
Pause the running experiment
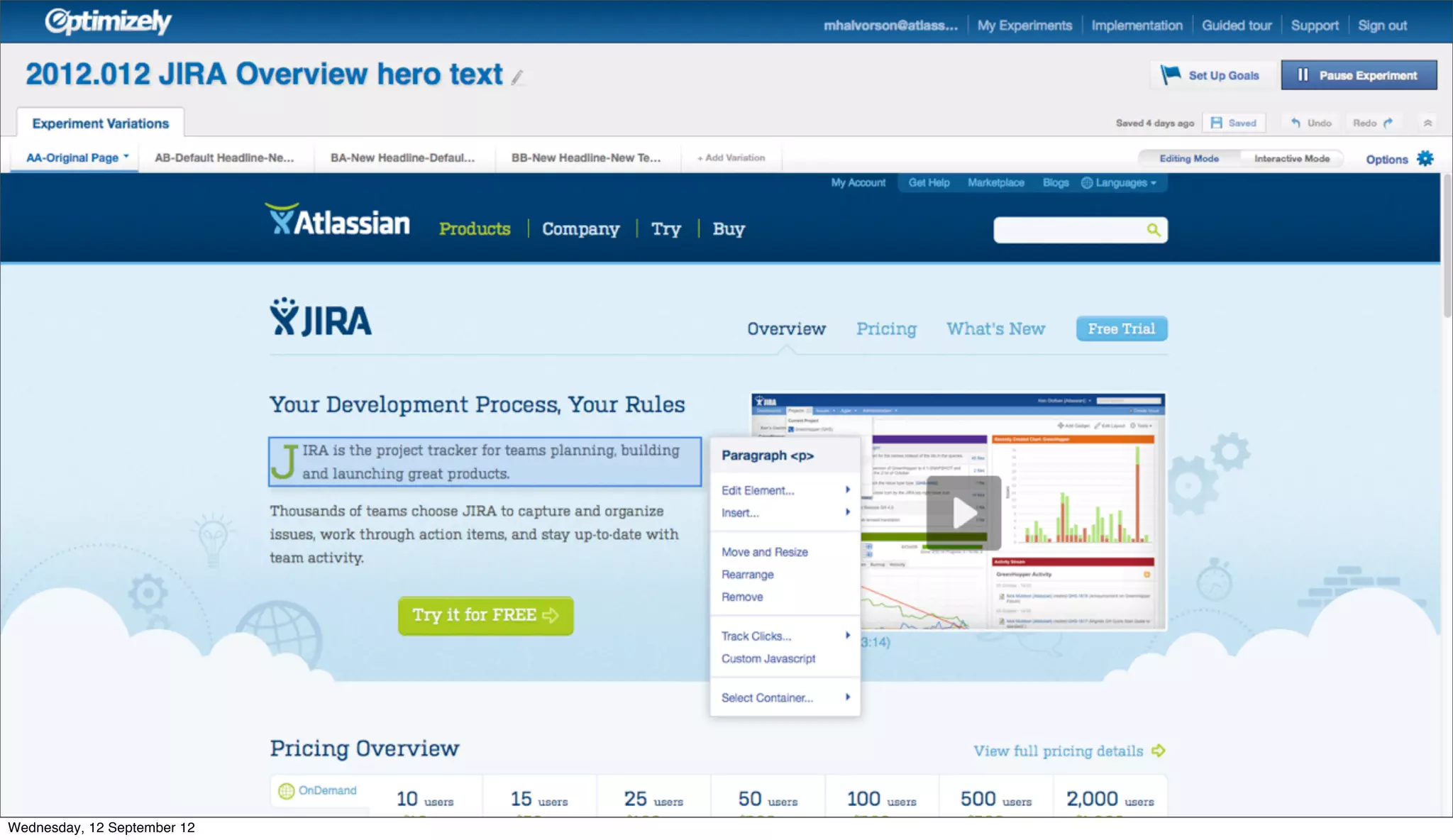[1358, 75]
